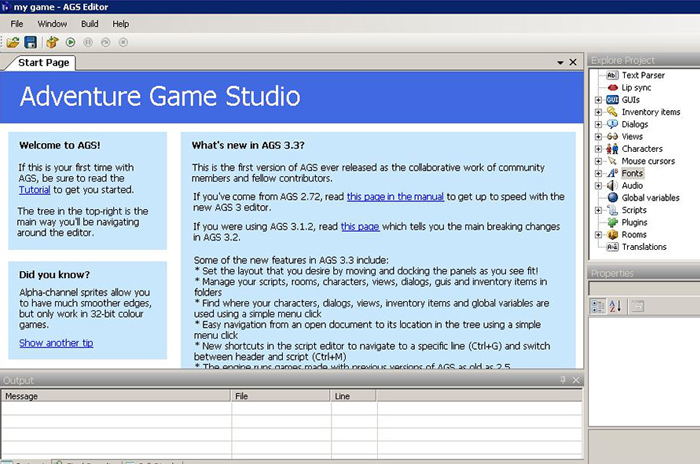Select Lip sync label in project tree
Viewport: 700px width, 464px height.
click(x=636, y=88)
